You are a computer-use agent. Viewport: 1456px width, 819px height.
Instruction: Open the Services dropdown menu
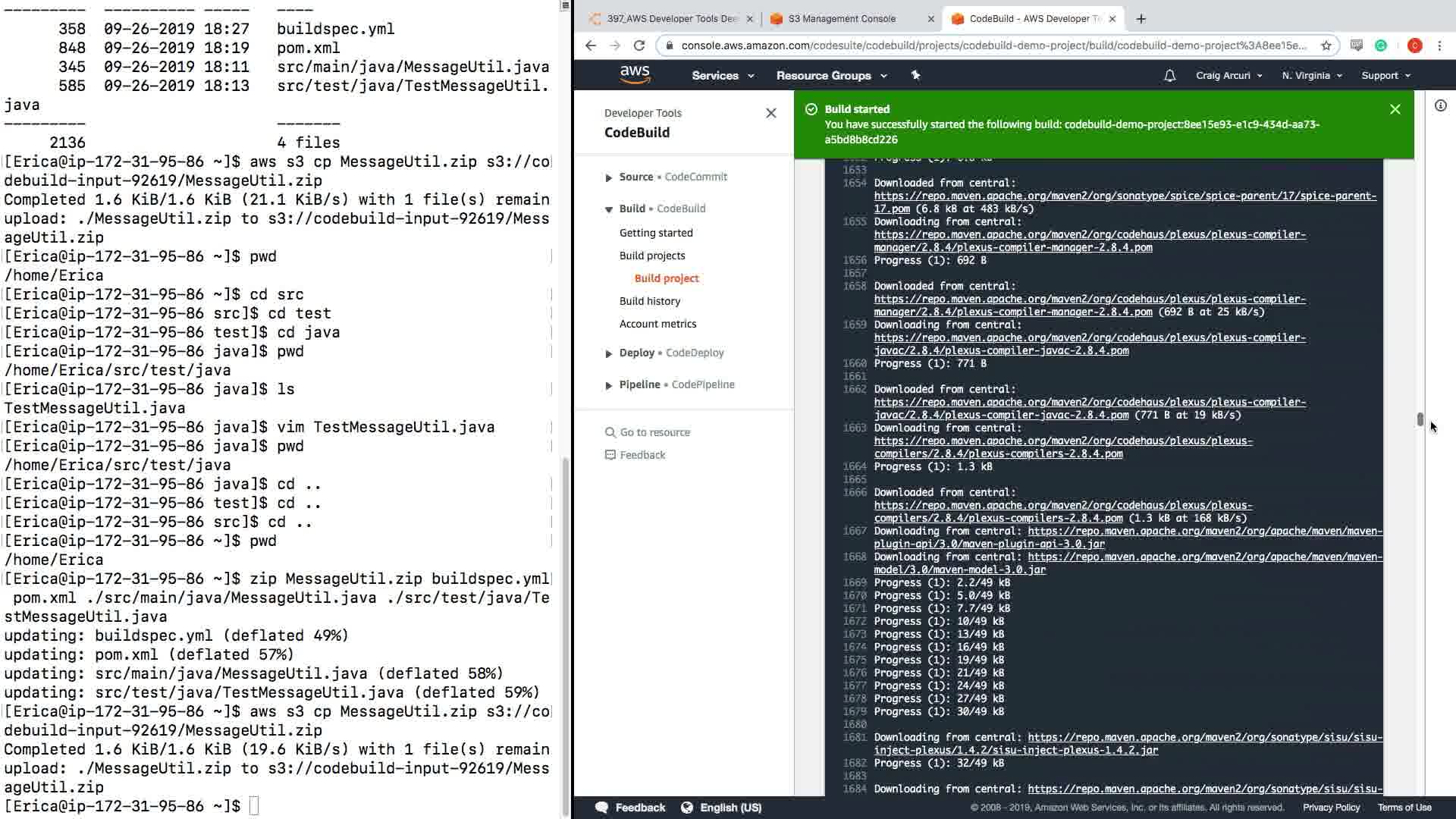[x=722, y=75]
